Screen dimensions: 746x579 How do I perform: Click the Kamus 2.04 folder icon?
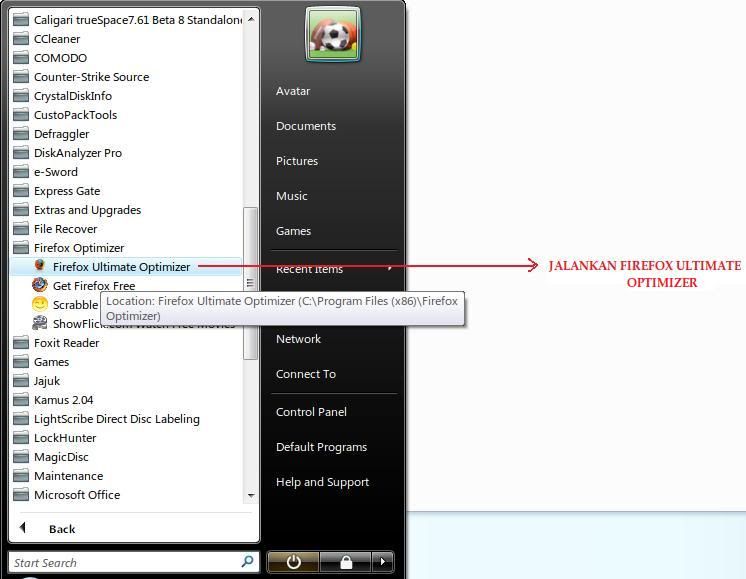coord(21,400)
